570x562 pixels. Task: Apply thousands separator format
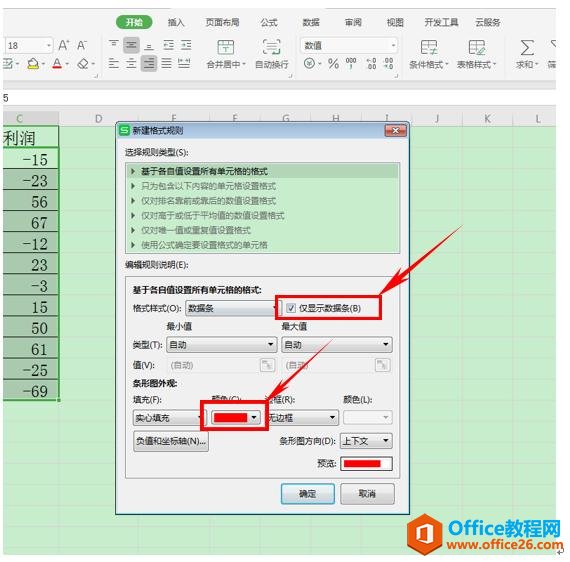[351, 63]
